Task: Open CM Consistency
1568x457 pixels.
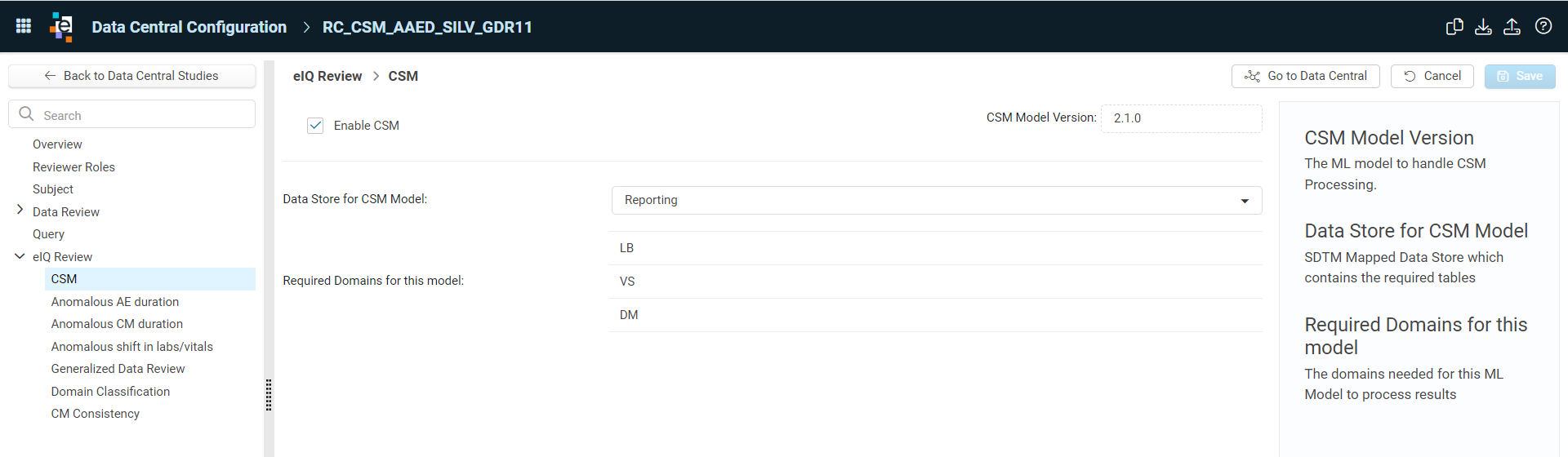Action: tap(95, 414)
